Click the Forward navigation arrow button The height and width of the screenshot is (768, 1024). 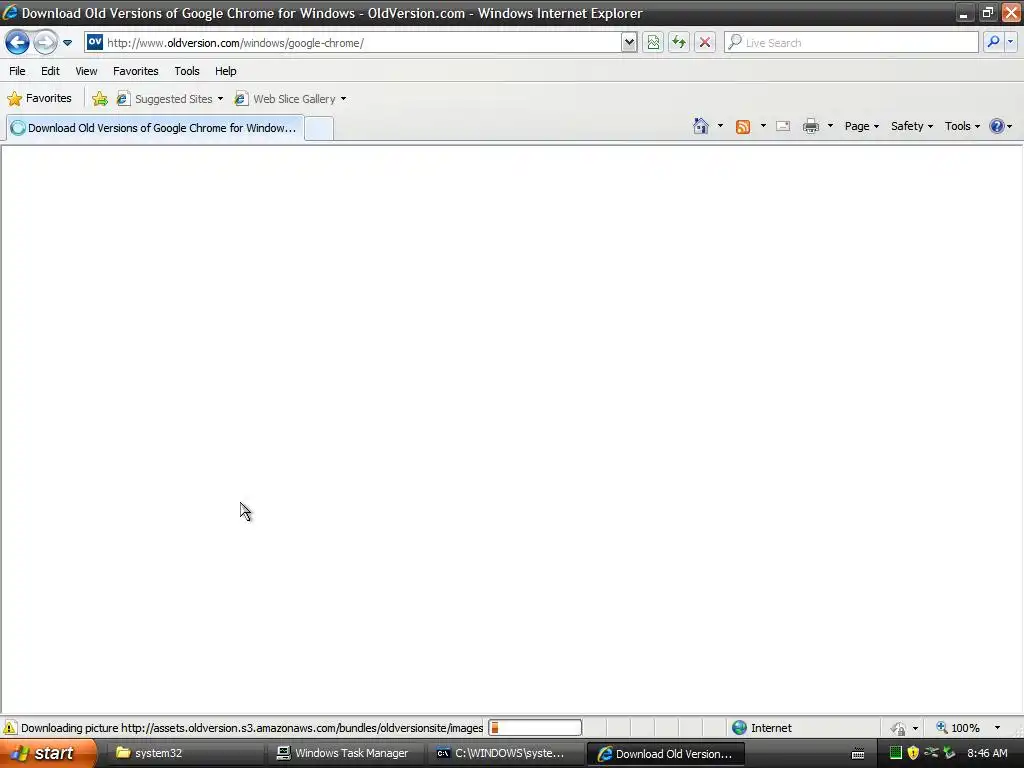click(x=45, y=43)
